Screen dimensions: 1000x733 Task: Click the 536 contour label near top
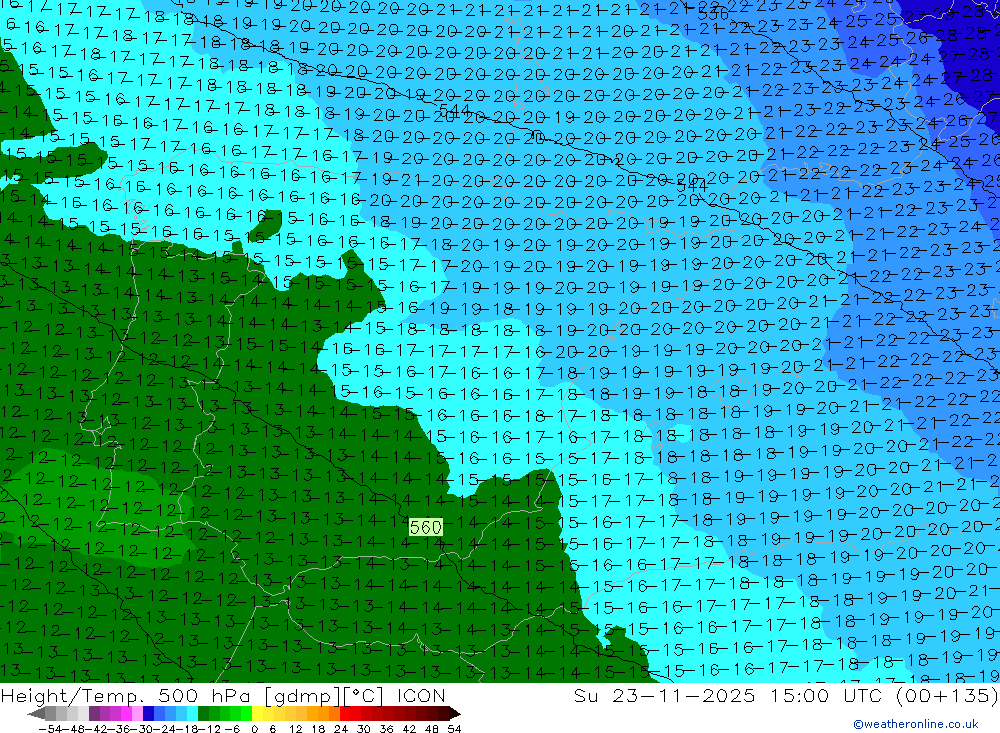[x=713, y=14]
